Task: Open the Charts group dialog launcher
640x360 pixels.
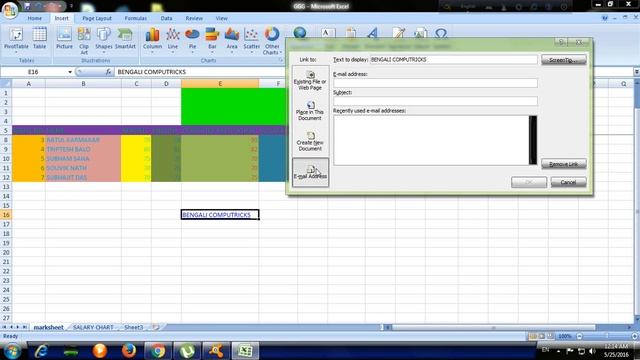Action: pyautogui.click(x=280, y=60)
